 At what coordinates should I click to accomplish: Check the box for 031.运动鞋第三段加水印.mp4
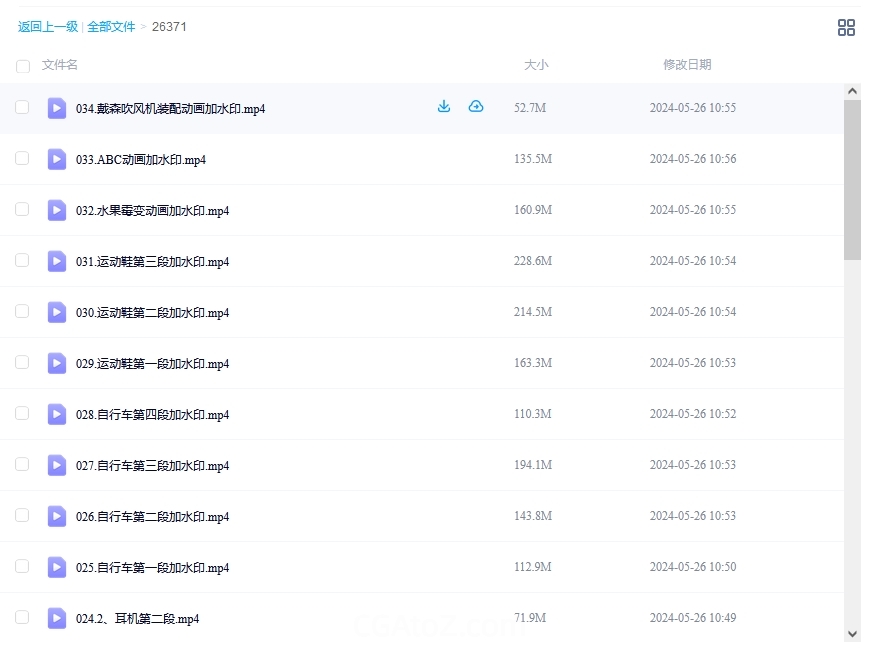(x=22, y=260)
